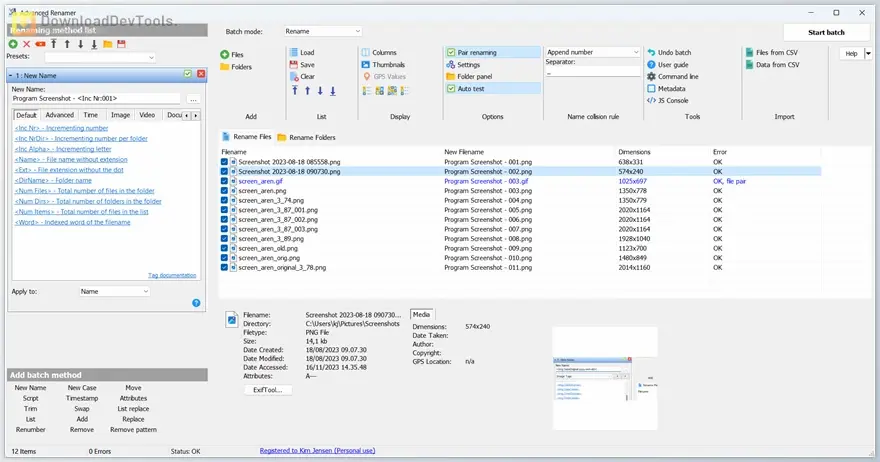Import Data from CSV

click(x=772, y=65)
